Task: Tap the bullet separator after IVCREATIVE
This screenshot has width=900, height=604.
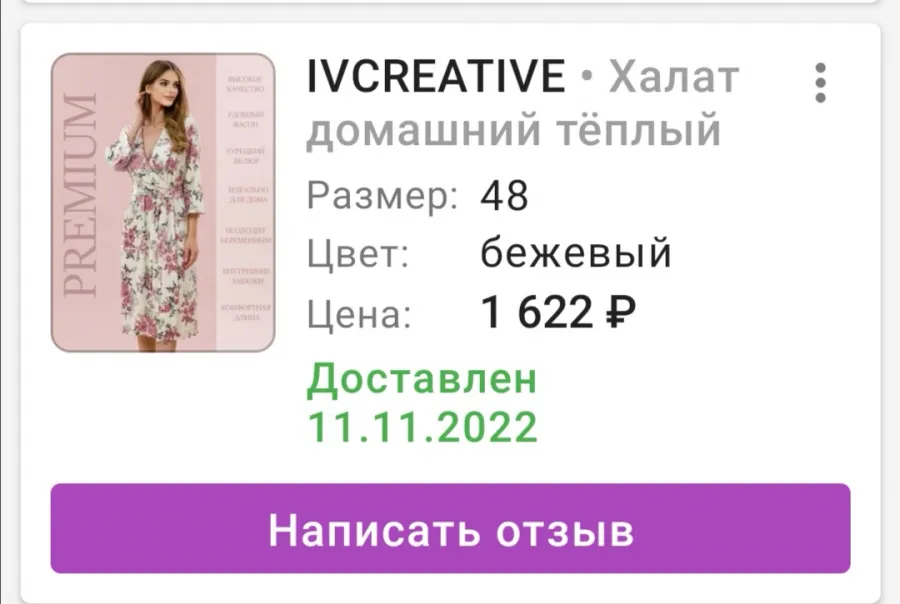Action: coord(587,77)
